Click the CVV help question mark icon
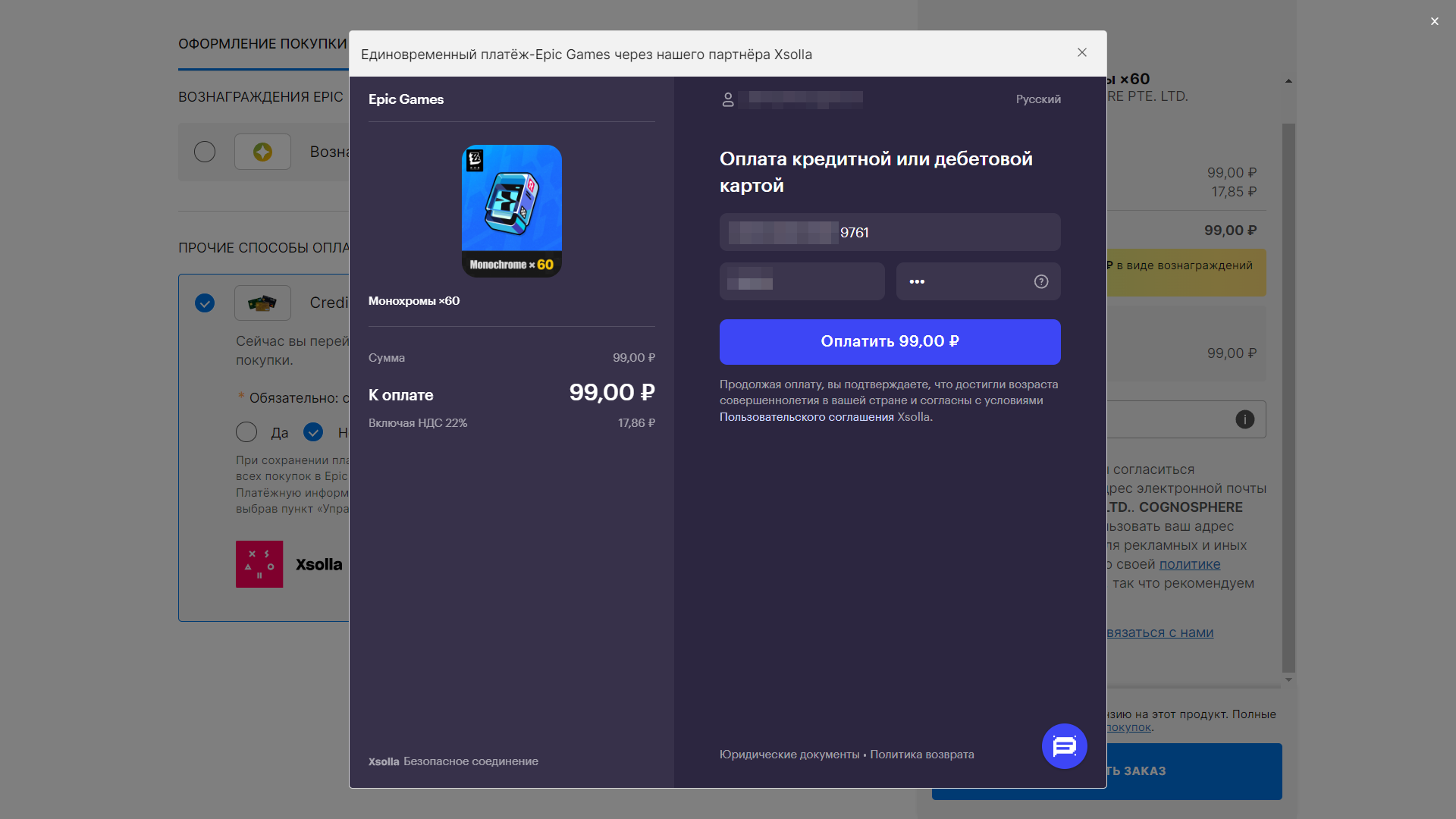Image resolution: width=1456 pixels, height=819 pixels. [x=1041, y=281]
